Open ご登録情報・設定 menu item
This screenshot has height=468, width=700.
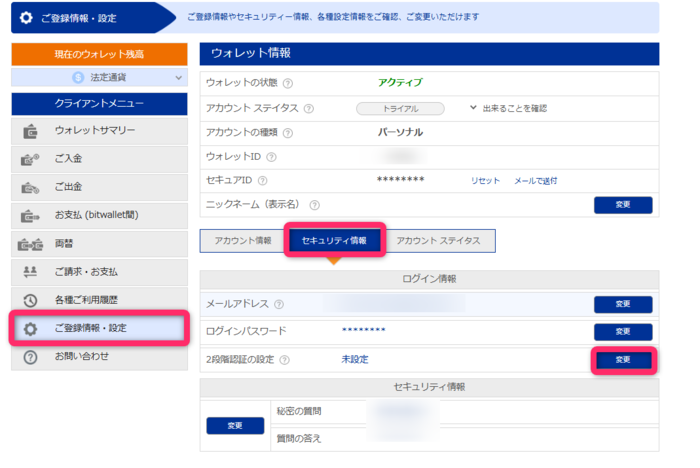pyautogui.click(x=99, y=328)
